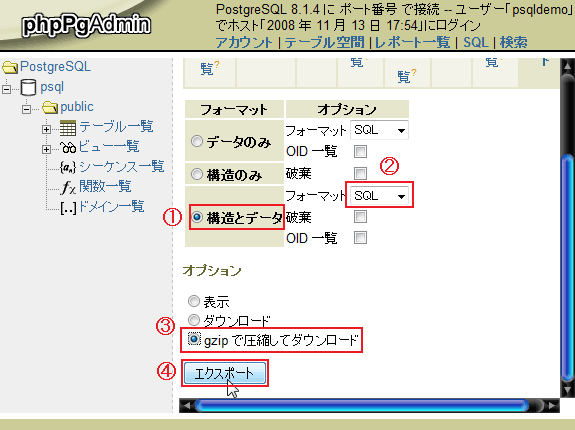Open the フォーマット SQL dropdown for 構造とデータ
This screenshot has width=575, height=430.
(x=379, y=196)
